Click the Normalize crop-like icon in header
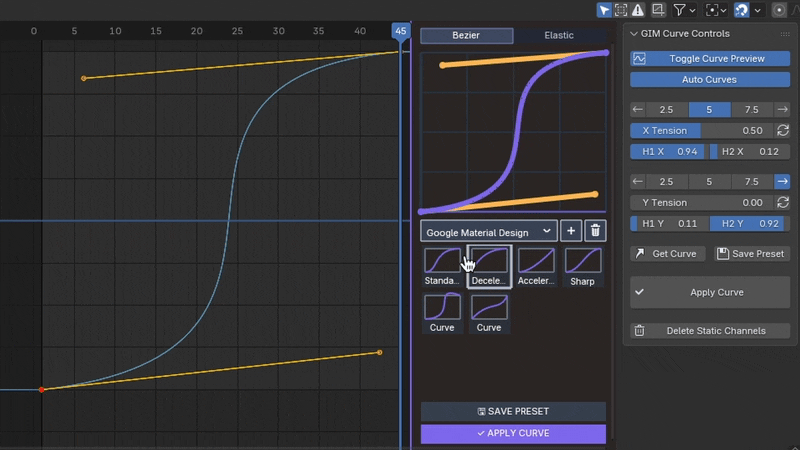800x450 pixels. pos(658,10)
